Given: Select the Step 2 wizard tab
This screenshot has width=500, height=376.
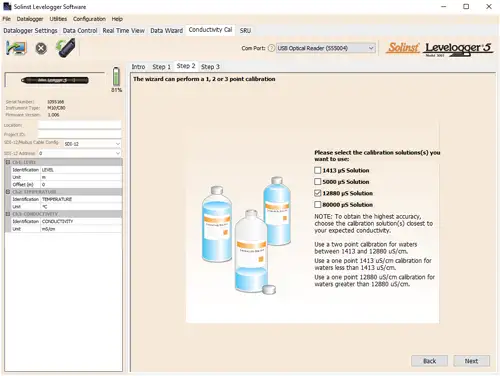Looking at the screenshot, I should [x=186, y=66].
